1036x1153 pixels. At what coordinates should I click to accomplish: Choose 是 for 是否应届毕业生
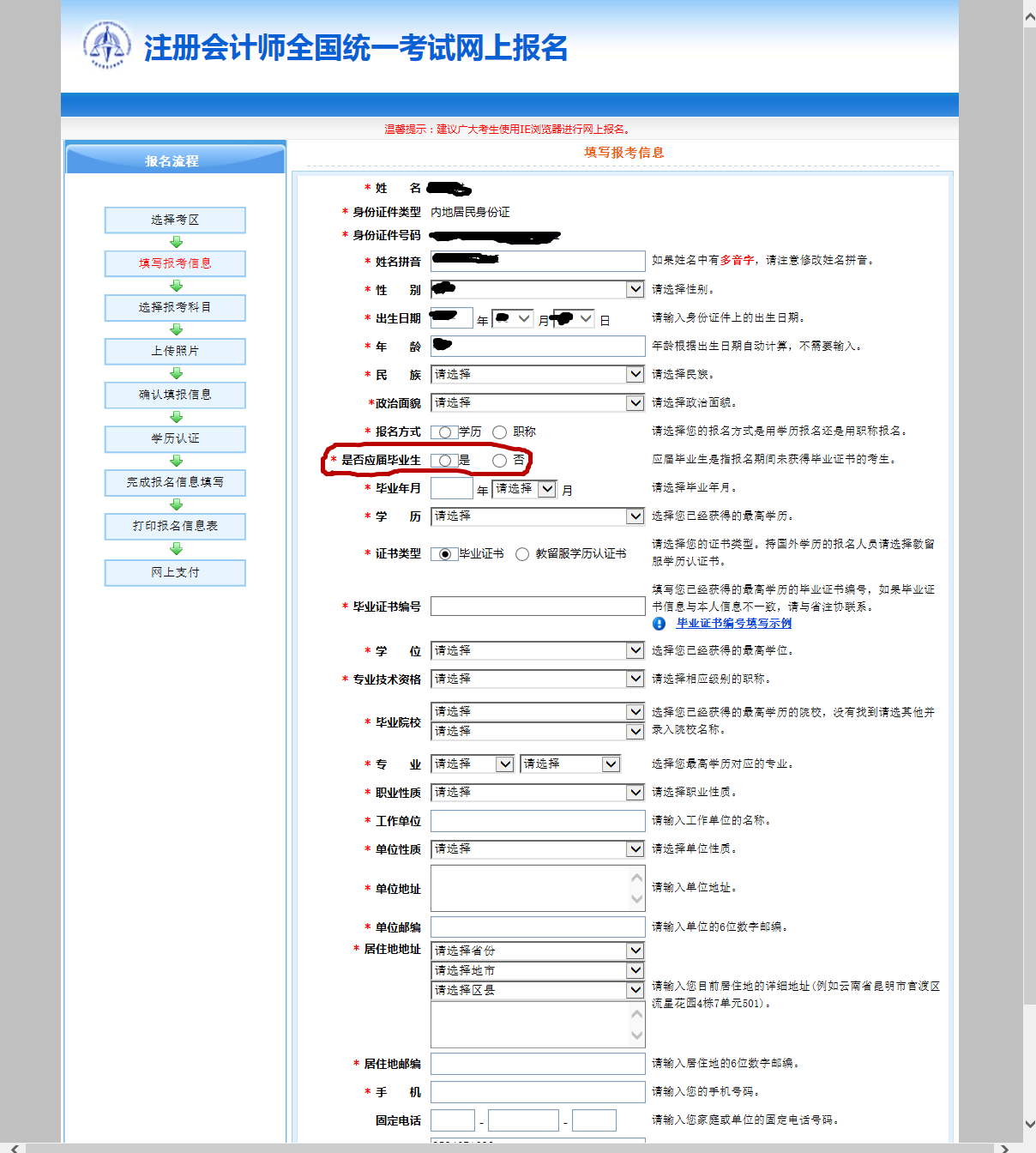point(445,461)
